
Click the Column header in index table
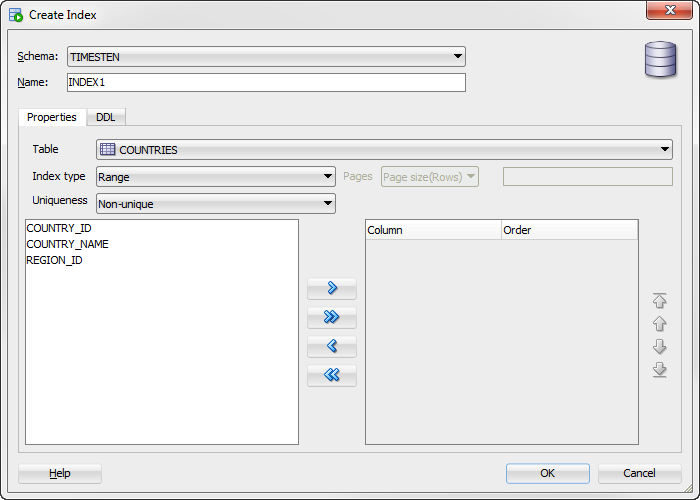click(x=433, y=230)
